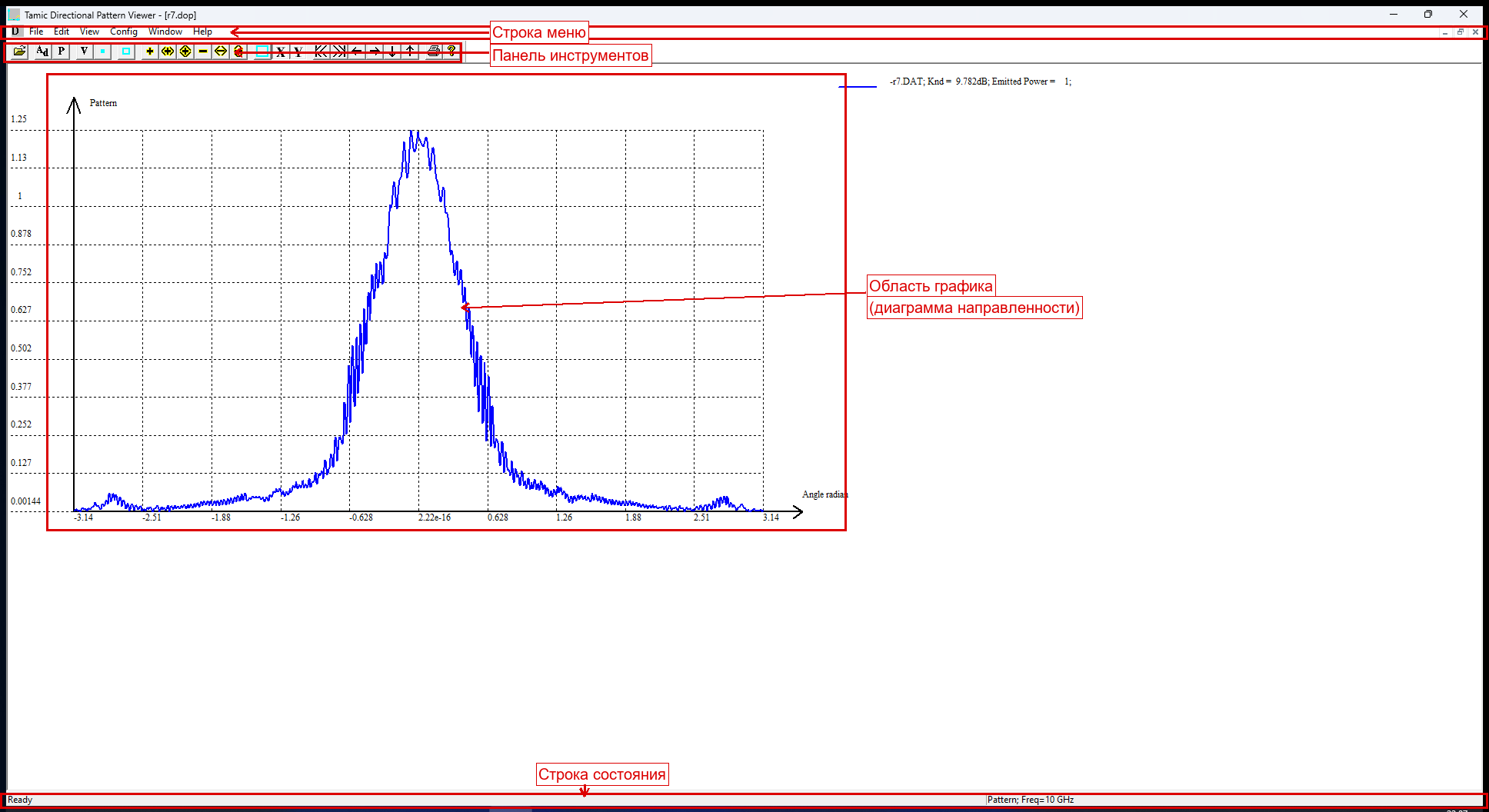Click the yellow diamond with horizontal bar icon
The height and width of the screenshot is (812, 1489).
pyautogui.click(x=221, y=52)
